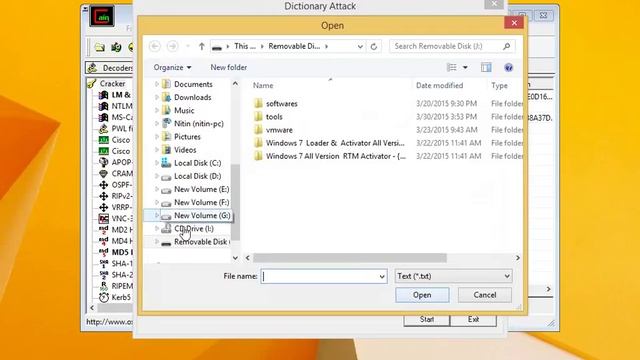Viewport: 640px width, 360px height.
Task: Select the tools folder icon
Action: pos(258,116)
